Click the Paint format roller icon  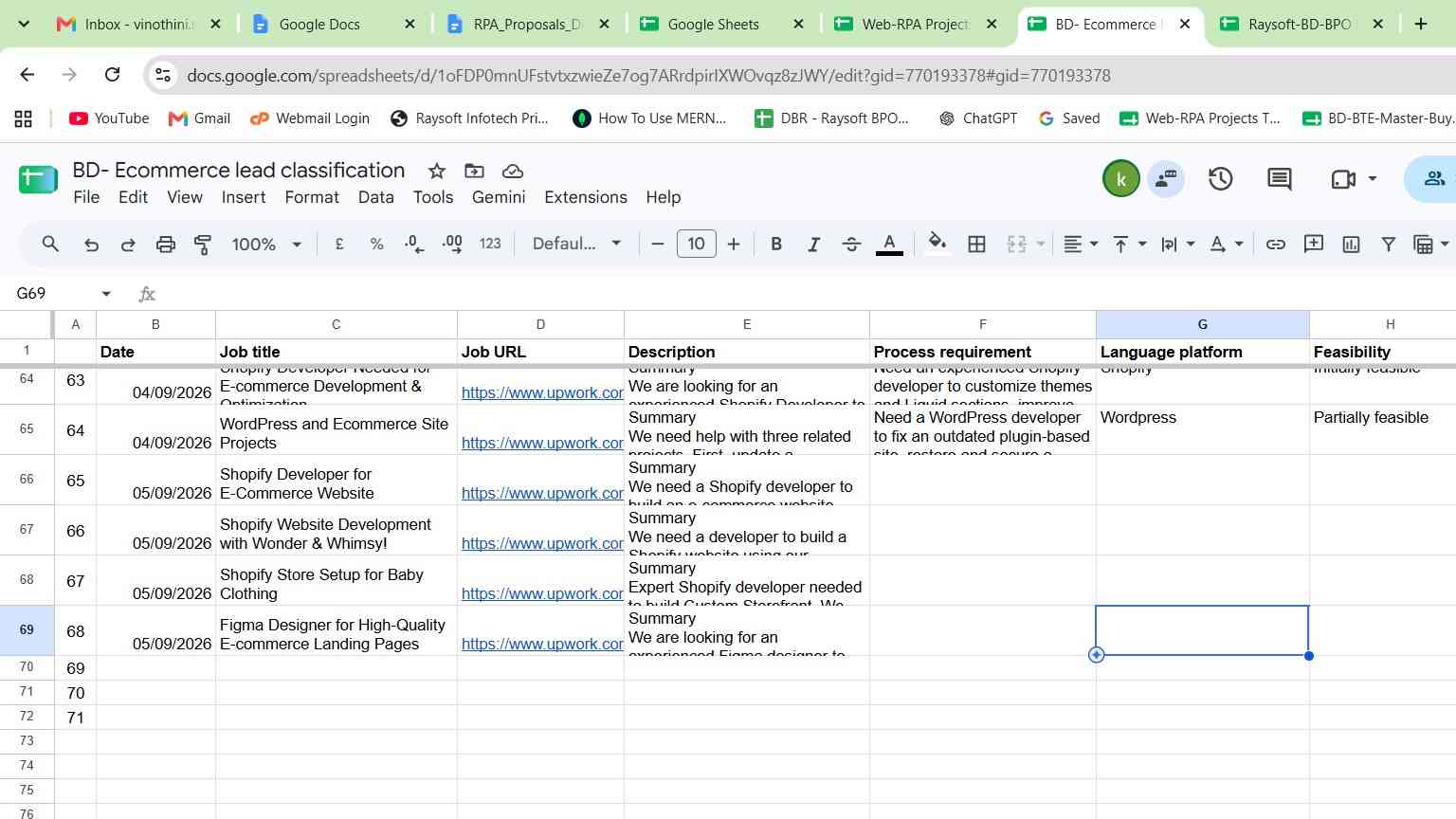203,245
